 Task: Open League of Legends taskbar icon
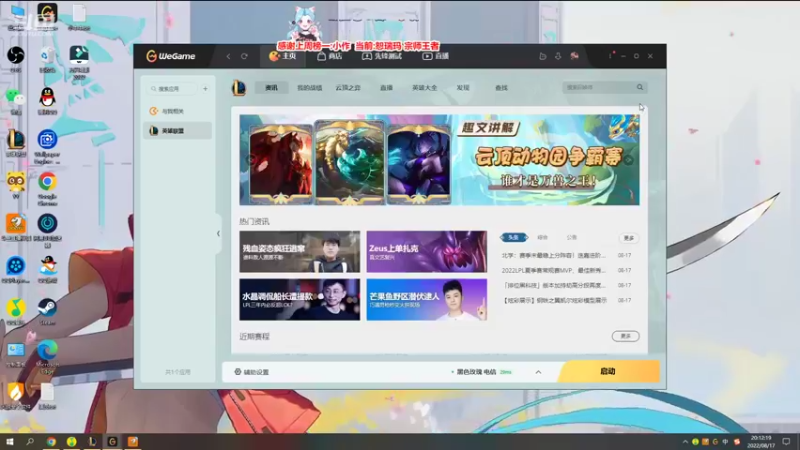92,441
